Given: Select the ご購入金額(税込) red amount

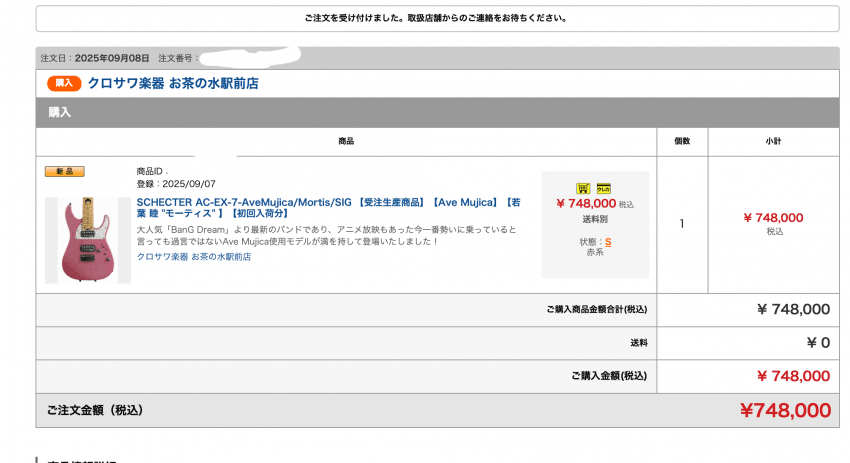Looking at the screenshot, I should 793,376.
